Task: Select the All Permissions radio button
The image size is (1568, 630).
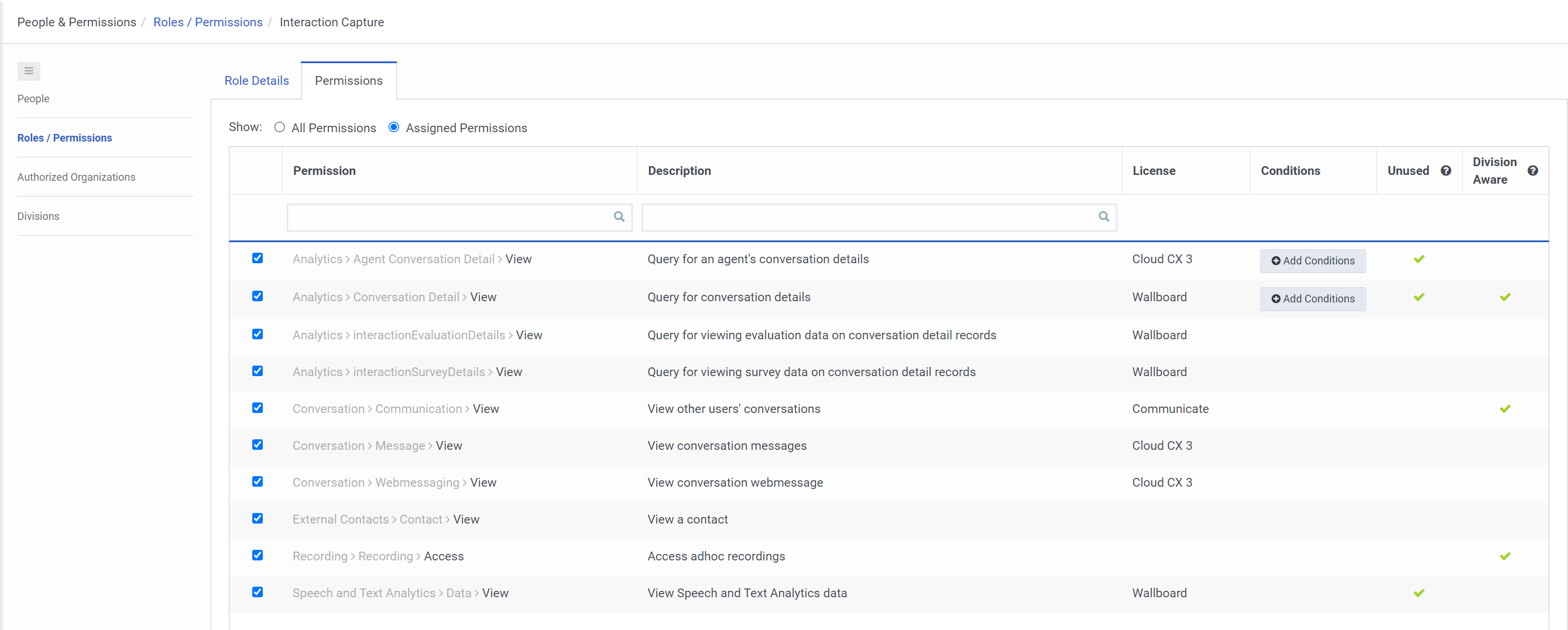Action: coord(279,127)
